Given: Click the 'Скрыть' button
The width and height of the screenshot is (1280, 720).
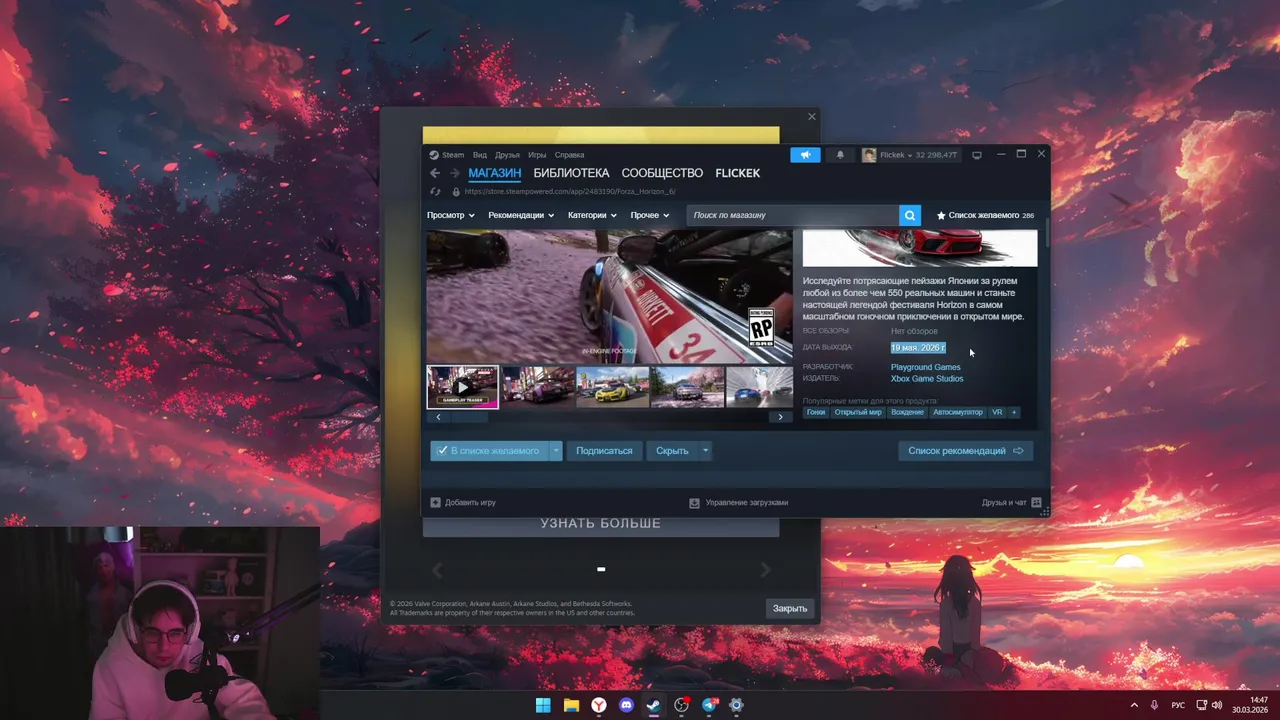Looking at the screenshot, I should pos(672,451).
